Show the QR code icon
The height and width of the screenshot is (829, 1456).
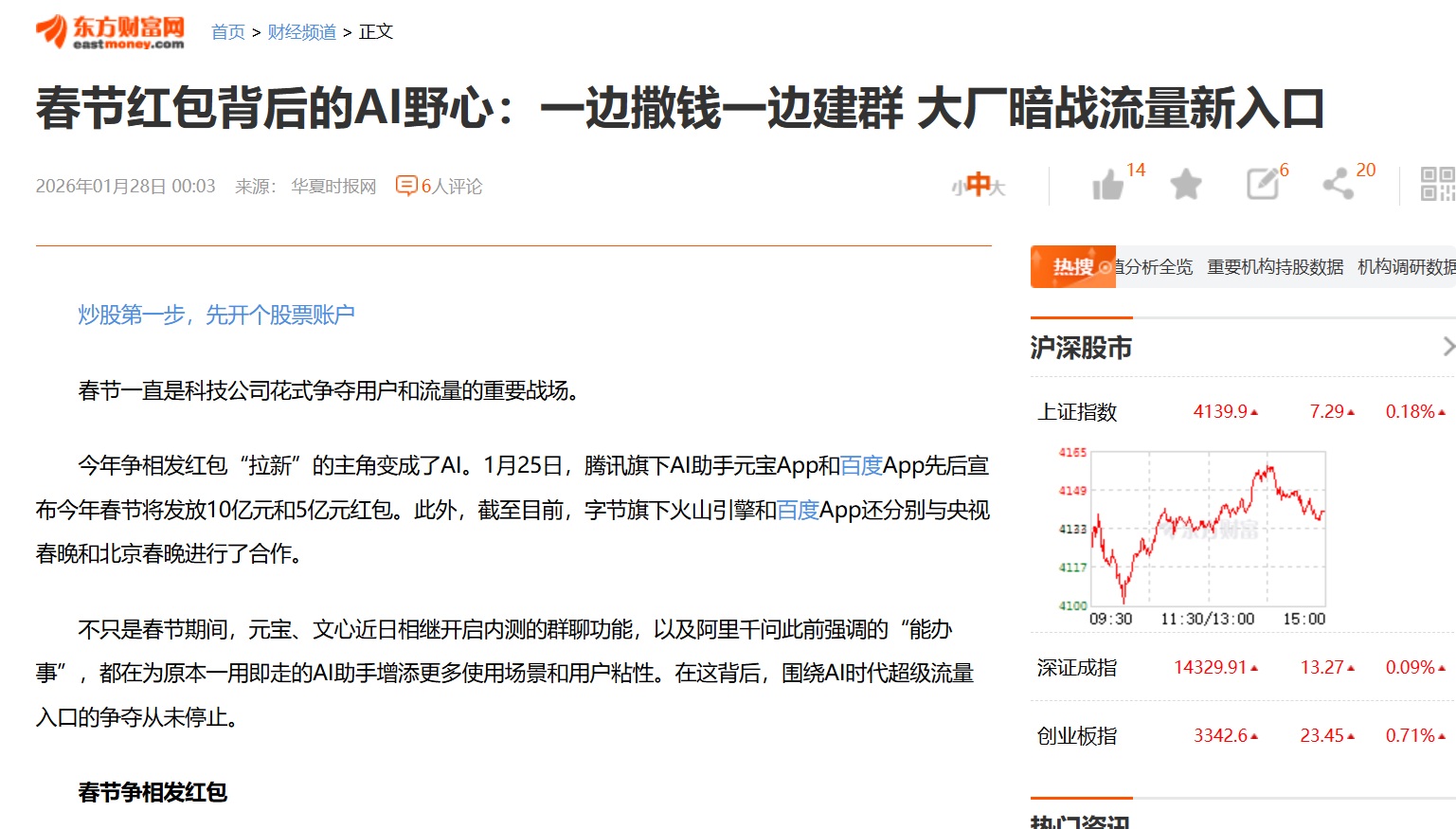[x=1438, y=184]
